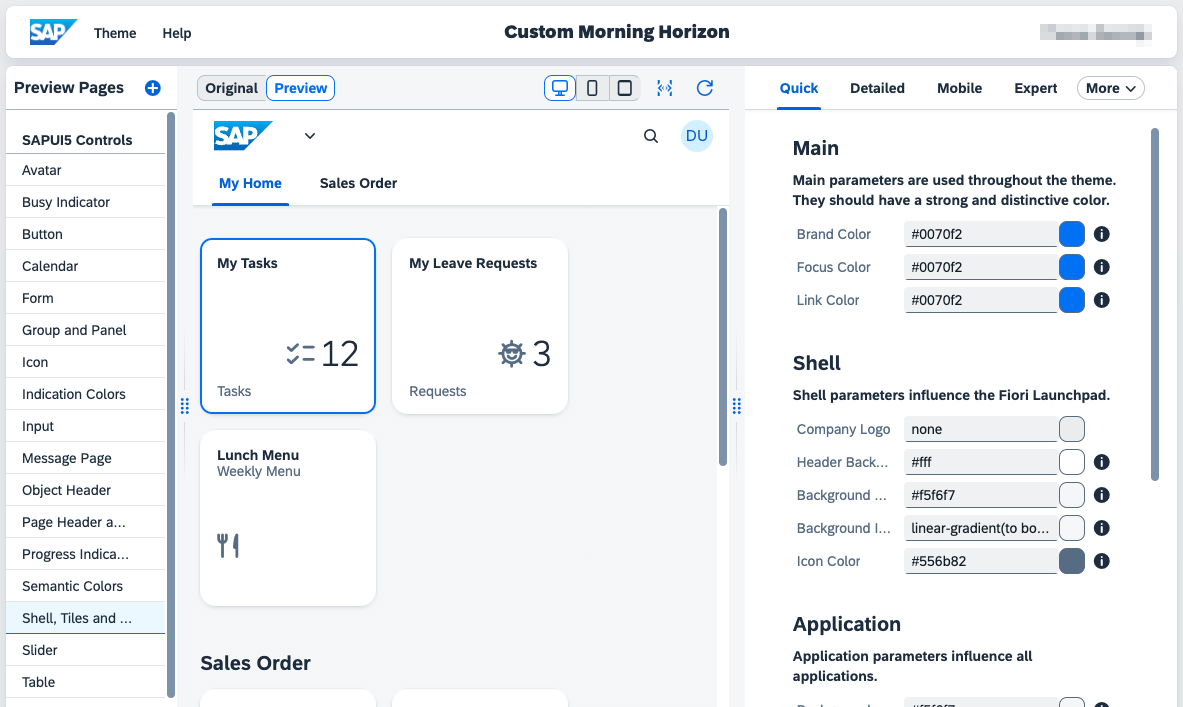The image size is (1183, 707).
Task: Open the Company Logo picker swatch
Action: pyautogui.click(x=1071, y=429)
